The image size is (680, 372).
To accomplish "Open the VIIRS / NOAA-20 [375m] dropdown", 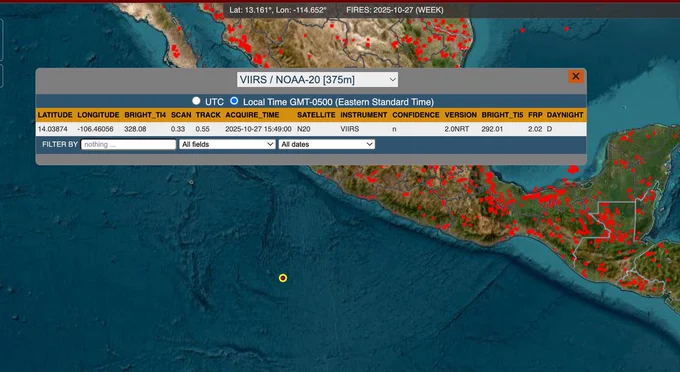I will pos(317,80).
